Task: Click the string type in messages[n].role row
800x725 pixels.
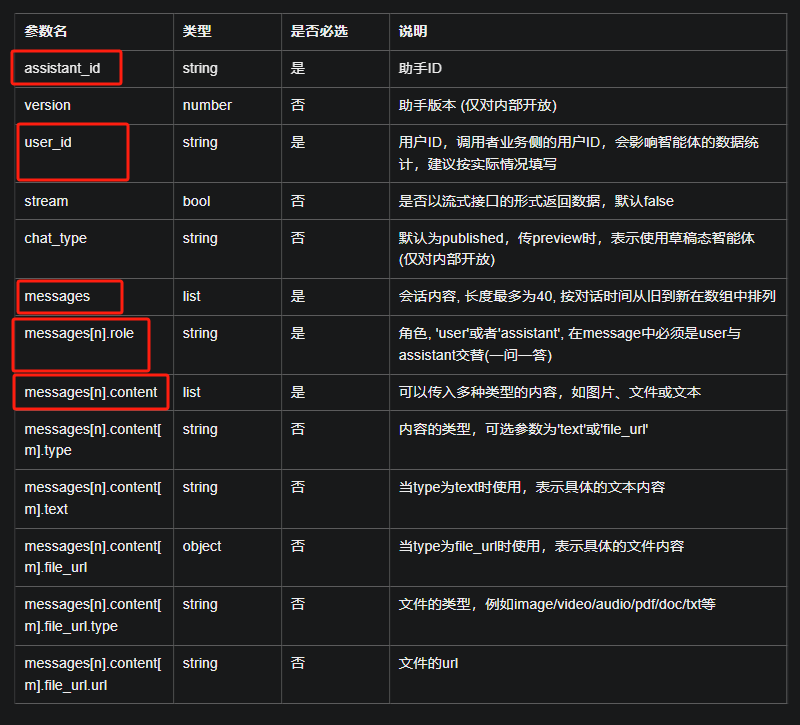Action: (200, 333)
